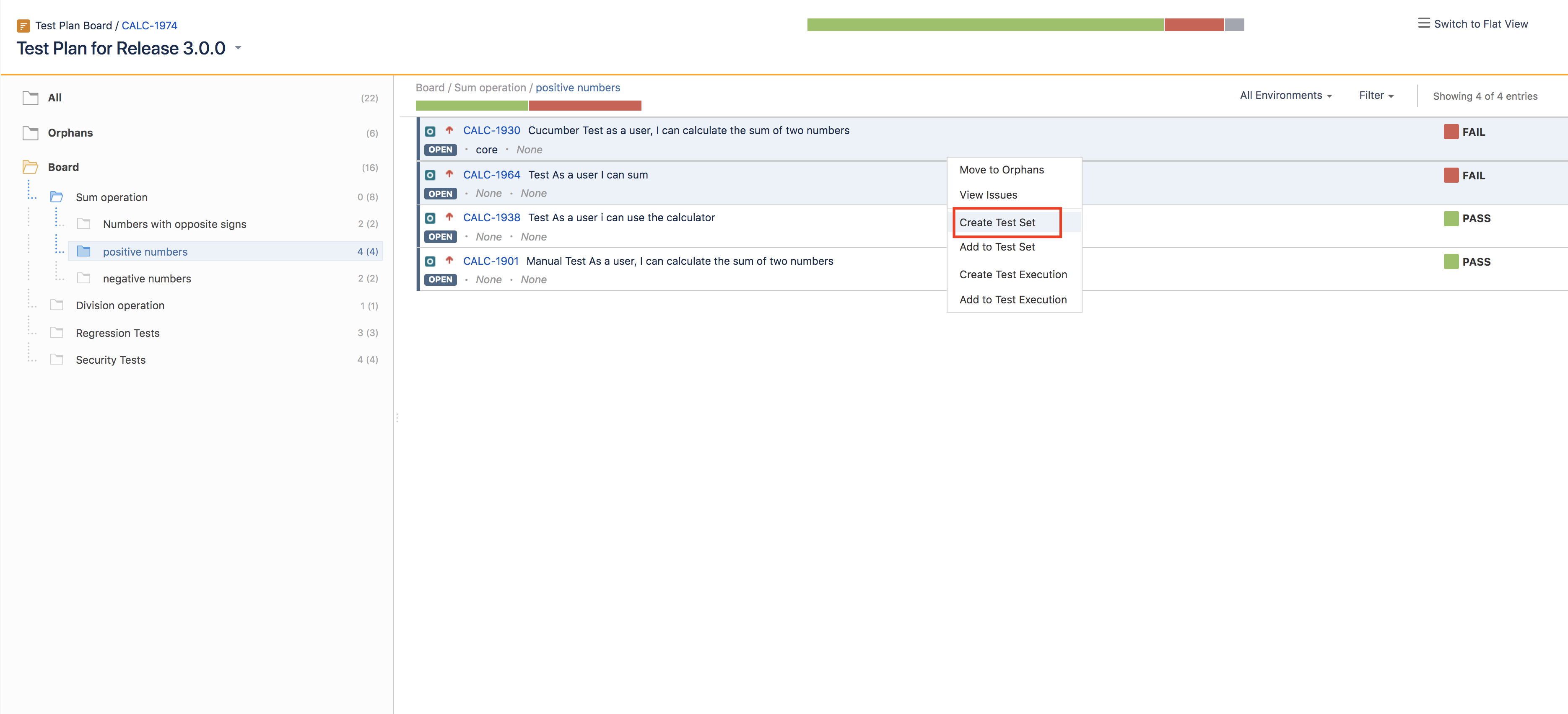Screen dimensions: 1568x714
Task: Click the folder green progress bar segment
Action: pyautogui.click(x=472, y=105)
